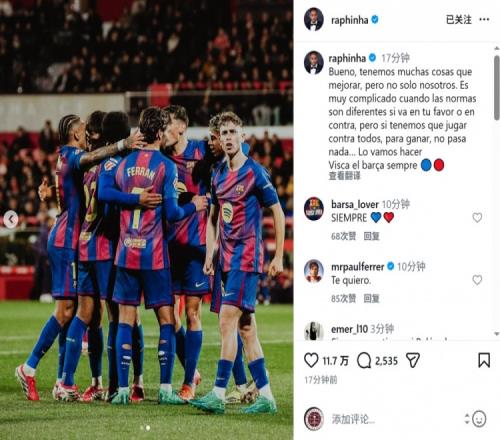
Task: Go to previous photo with left arrow
Action: tap(11, 219)
